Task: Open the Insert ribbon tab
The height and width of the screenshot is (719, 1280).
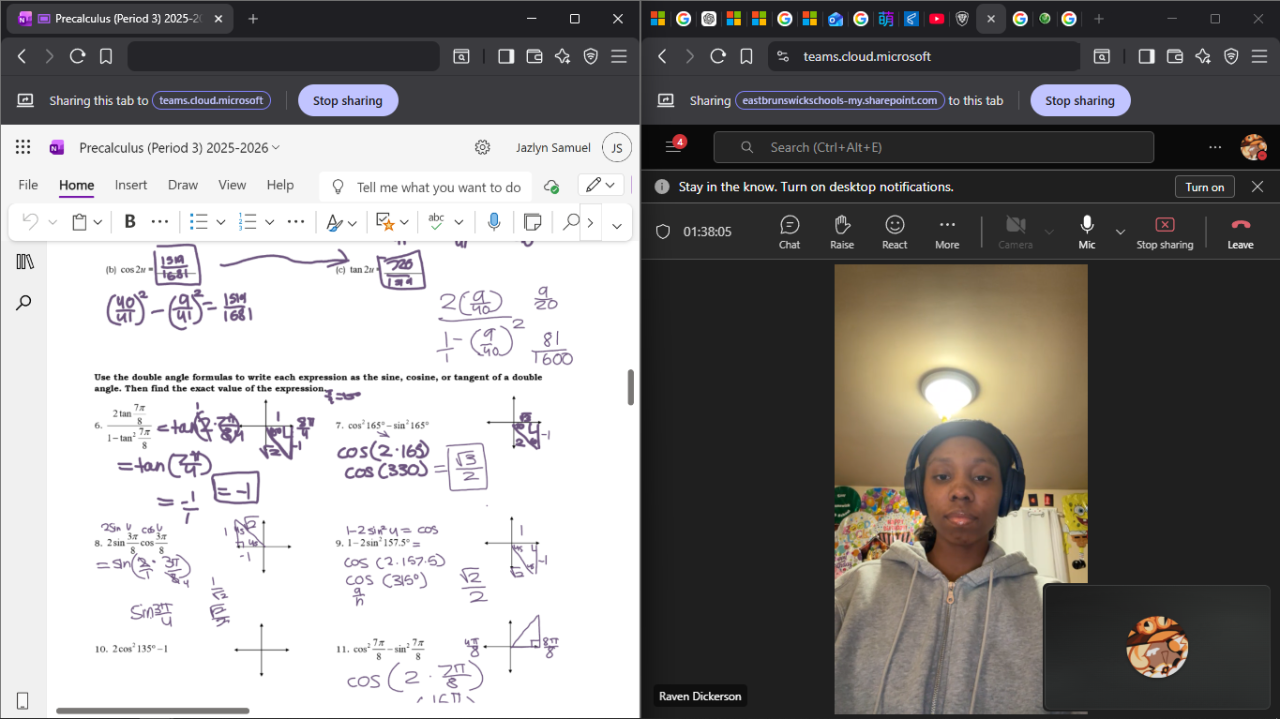Action: click(131, 185)
